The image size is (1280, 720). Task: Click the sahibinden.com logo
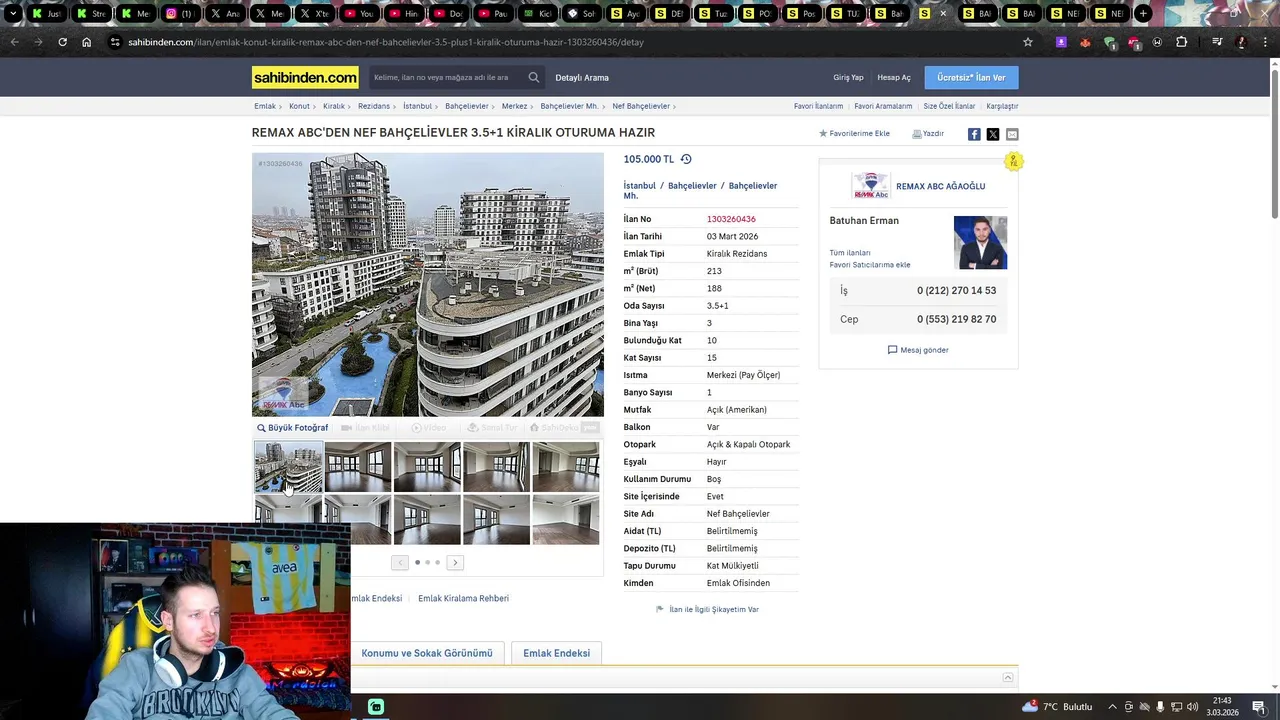coord(305,77)
